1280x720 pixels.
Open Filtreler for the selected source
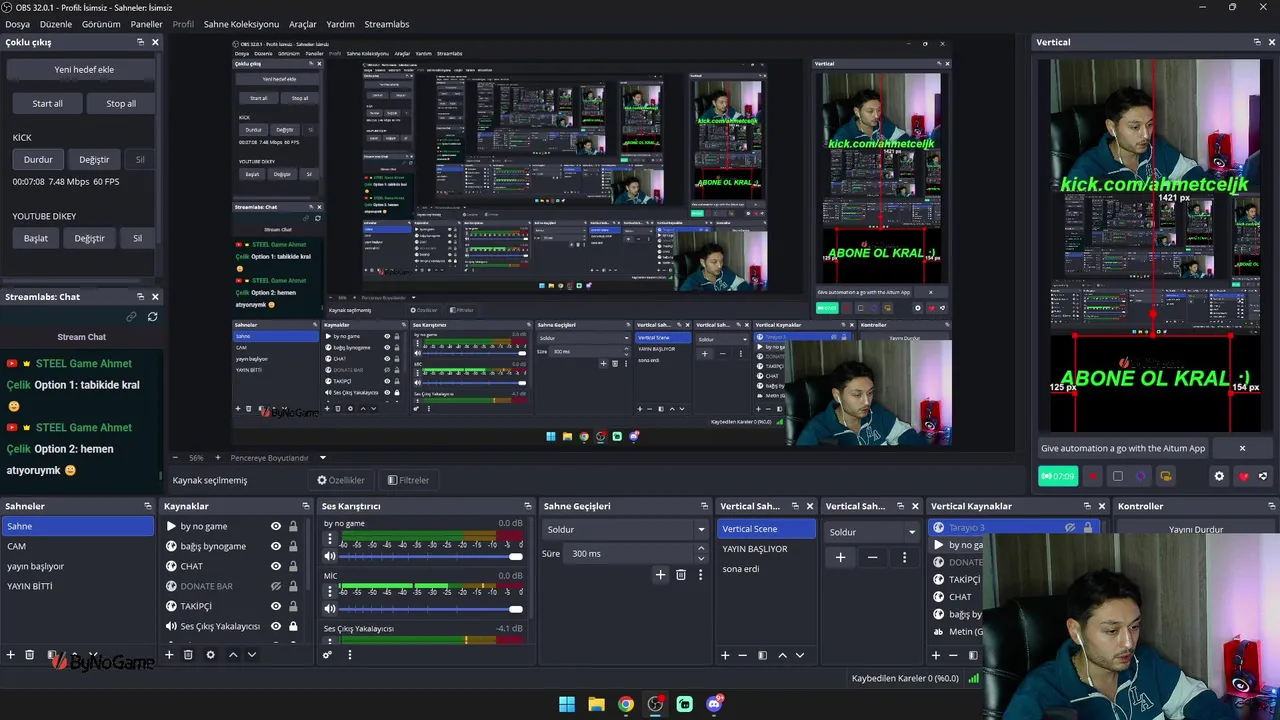pyautogui.click(x=408, y=480)
